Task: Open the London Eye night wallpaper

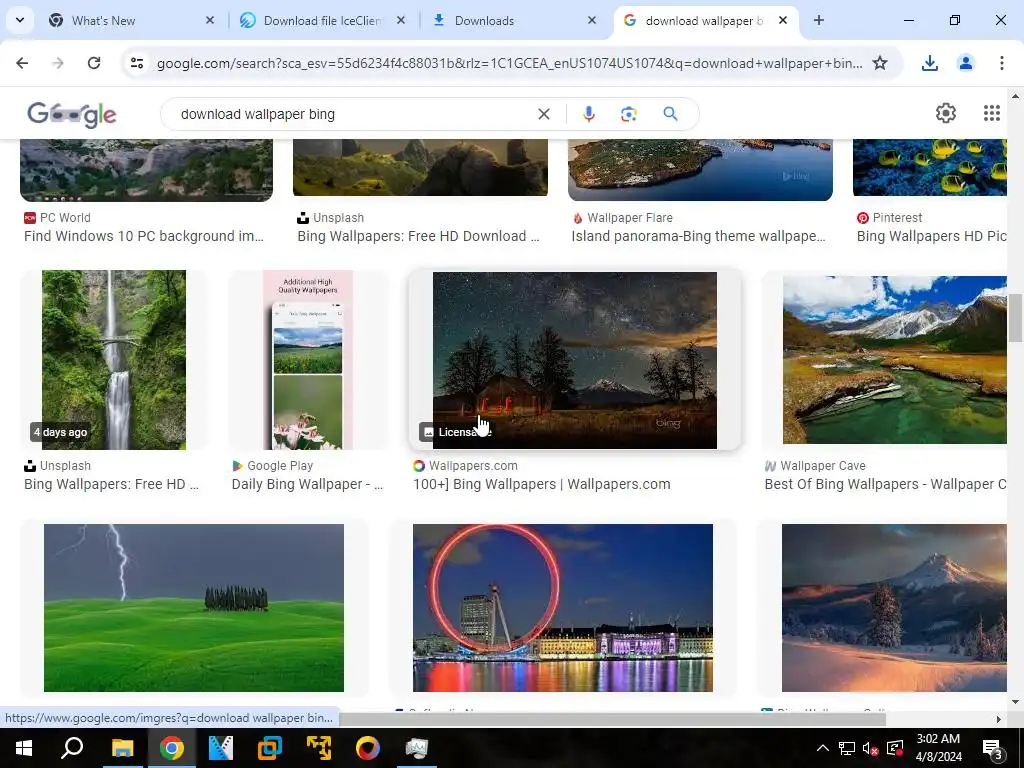Action: pyautogui.click(x=563, y=607)
